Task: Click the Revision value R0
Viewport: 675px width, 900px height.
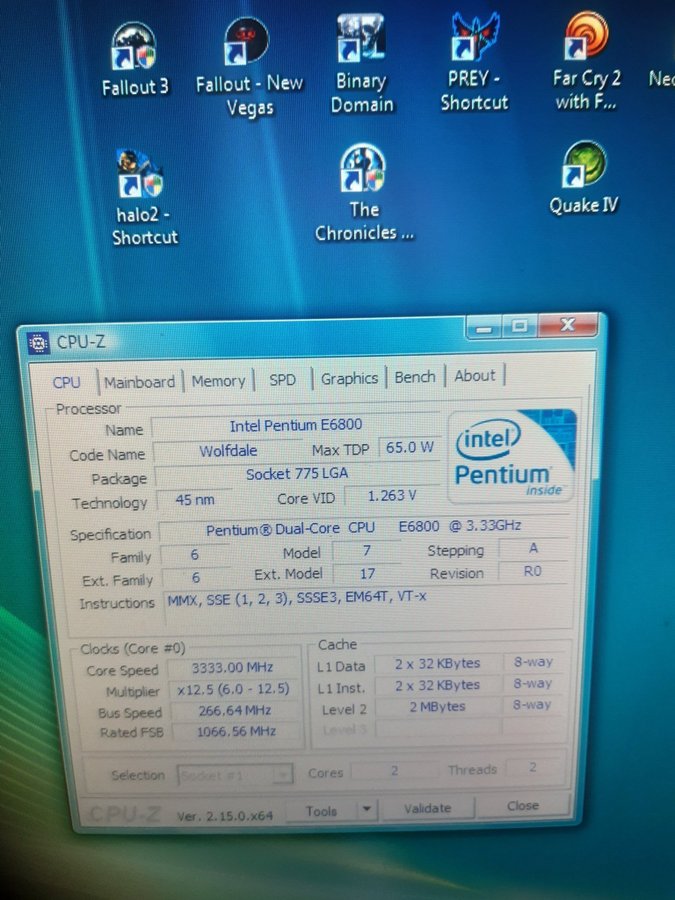Action: coord(532,571)
